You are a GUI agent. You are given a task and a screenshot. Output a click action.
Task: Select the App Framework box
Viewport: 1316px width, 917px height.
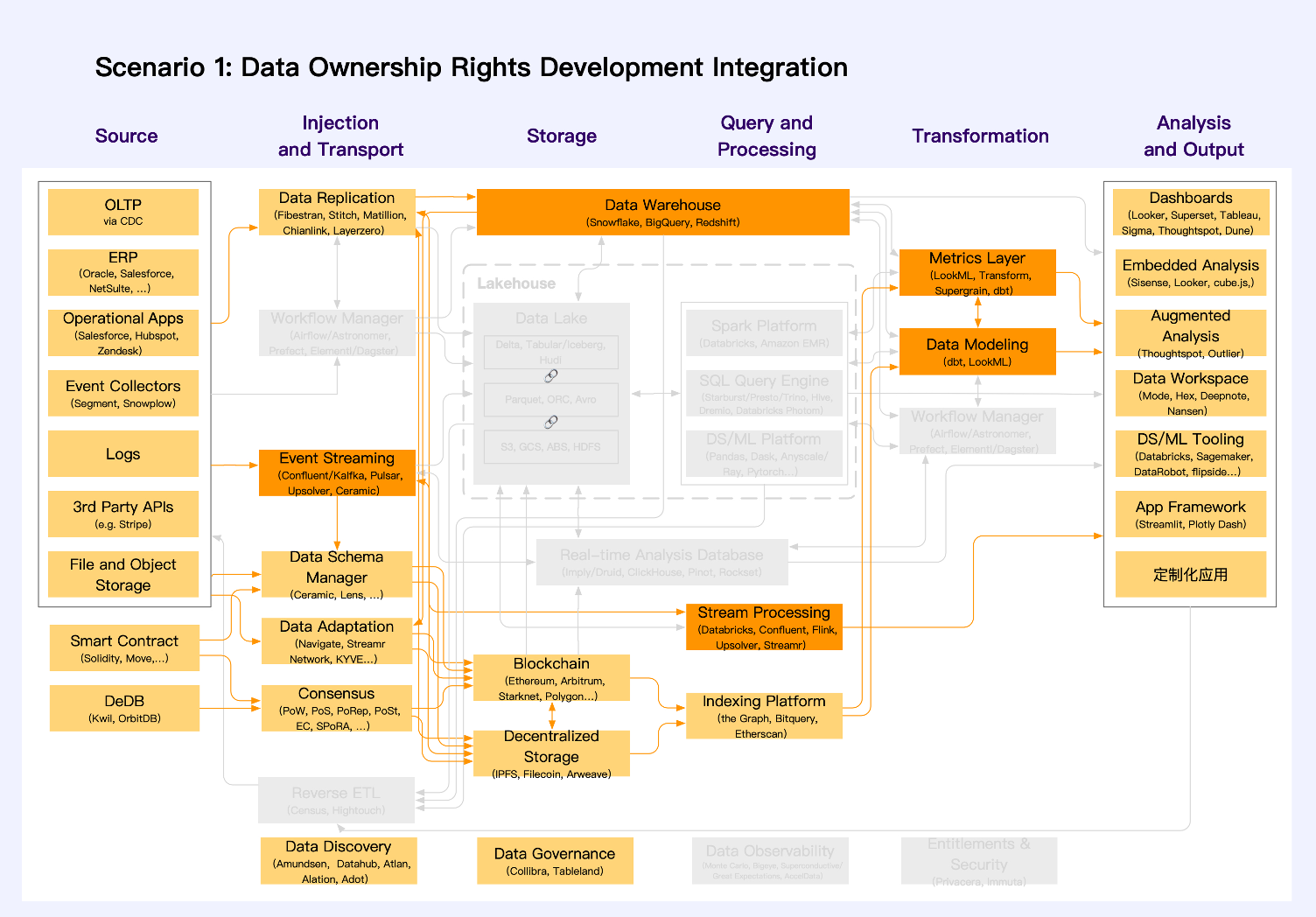click(1191, 514)
